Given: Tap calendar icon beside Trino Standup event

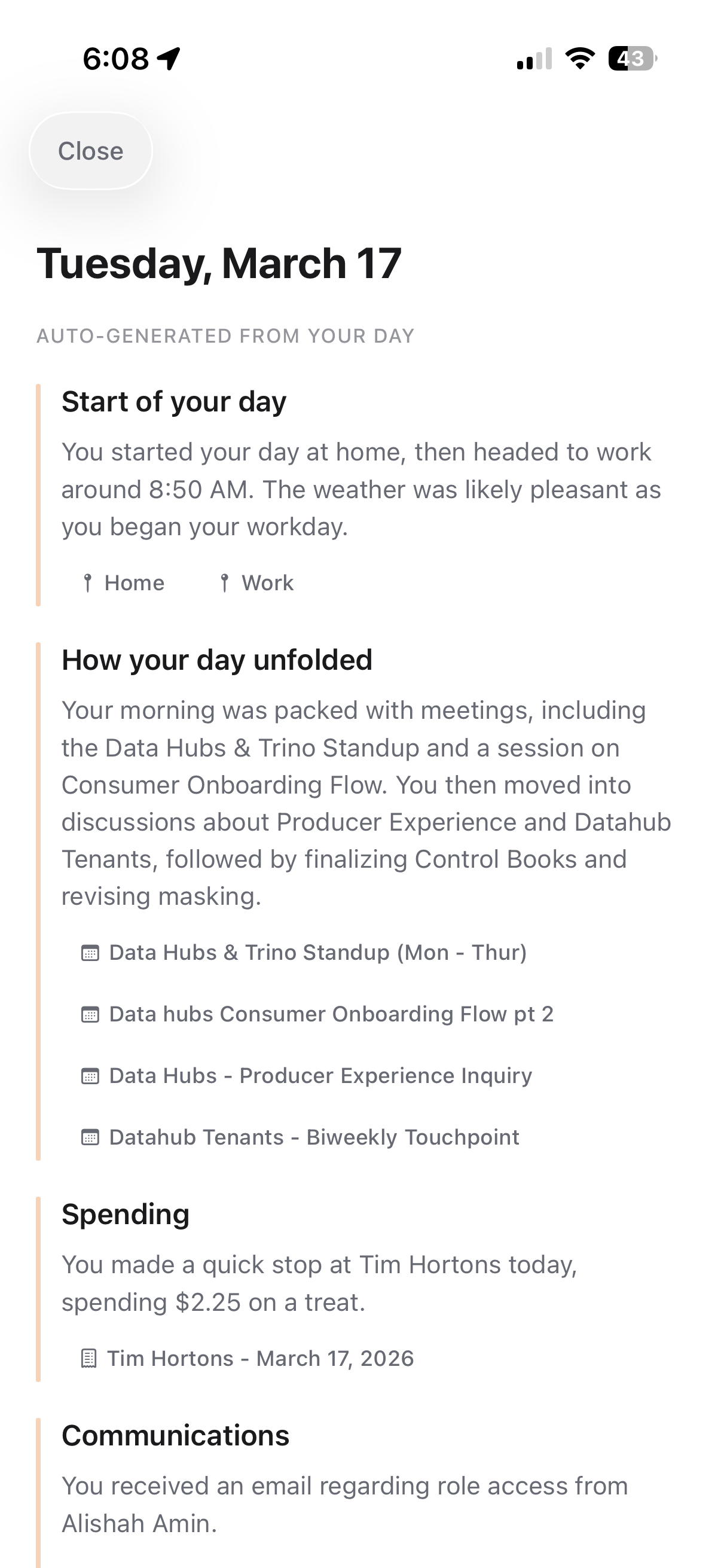Looking at the screenshot, I should pos(90,953).
